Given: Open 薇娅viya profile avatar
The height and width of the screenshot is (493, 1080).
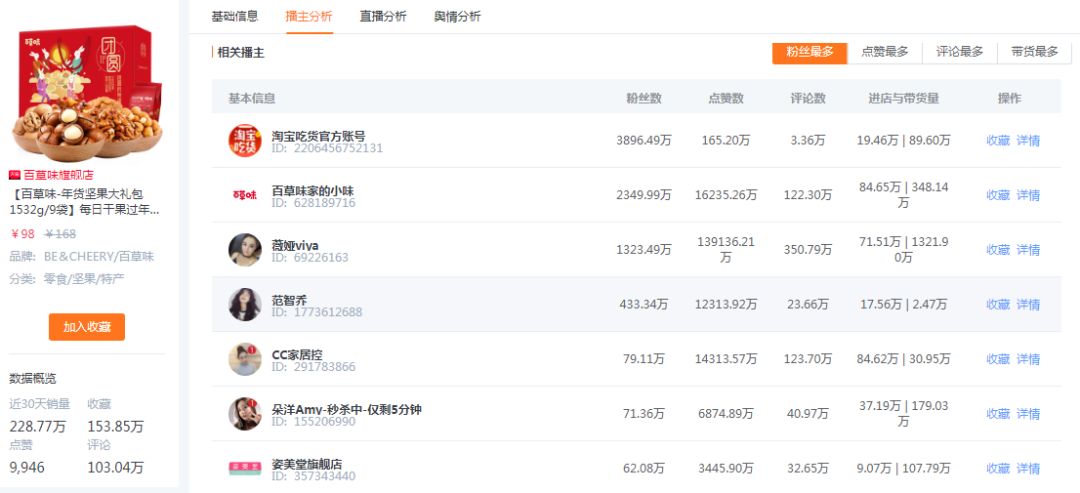Looking at the screenshot, I should [x=245, y=249].
